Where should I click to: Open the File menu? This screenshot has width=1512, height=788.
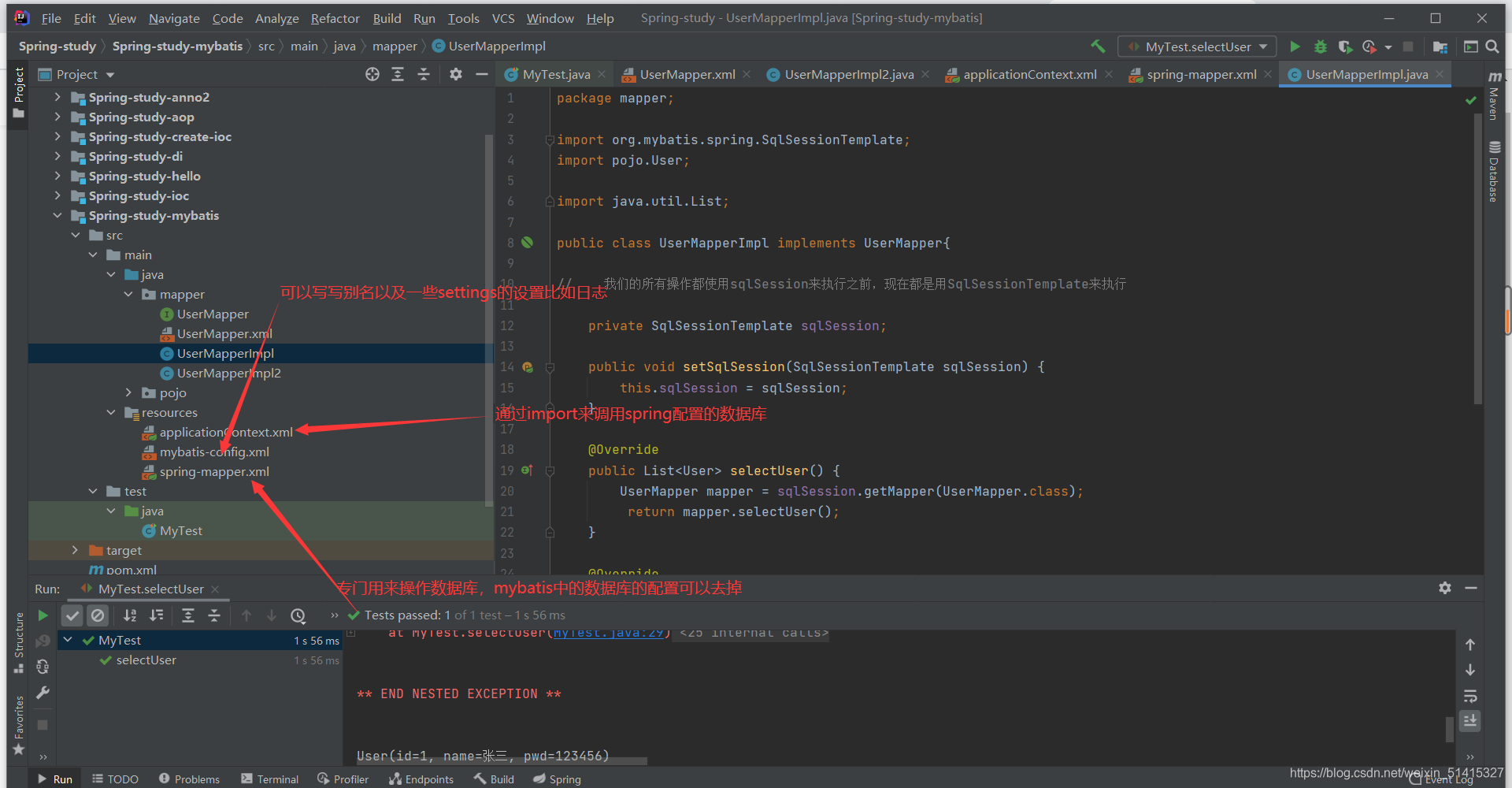[x=51, y=18]
